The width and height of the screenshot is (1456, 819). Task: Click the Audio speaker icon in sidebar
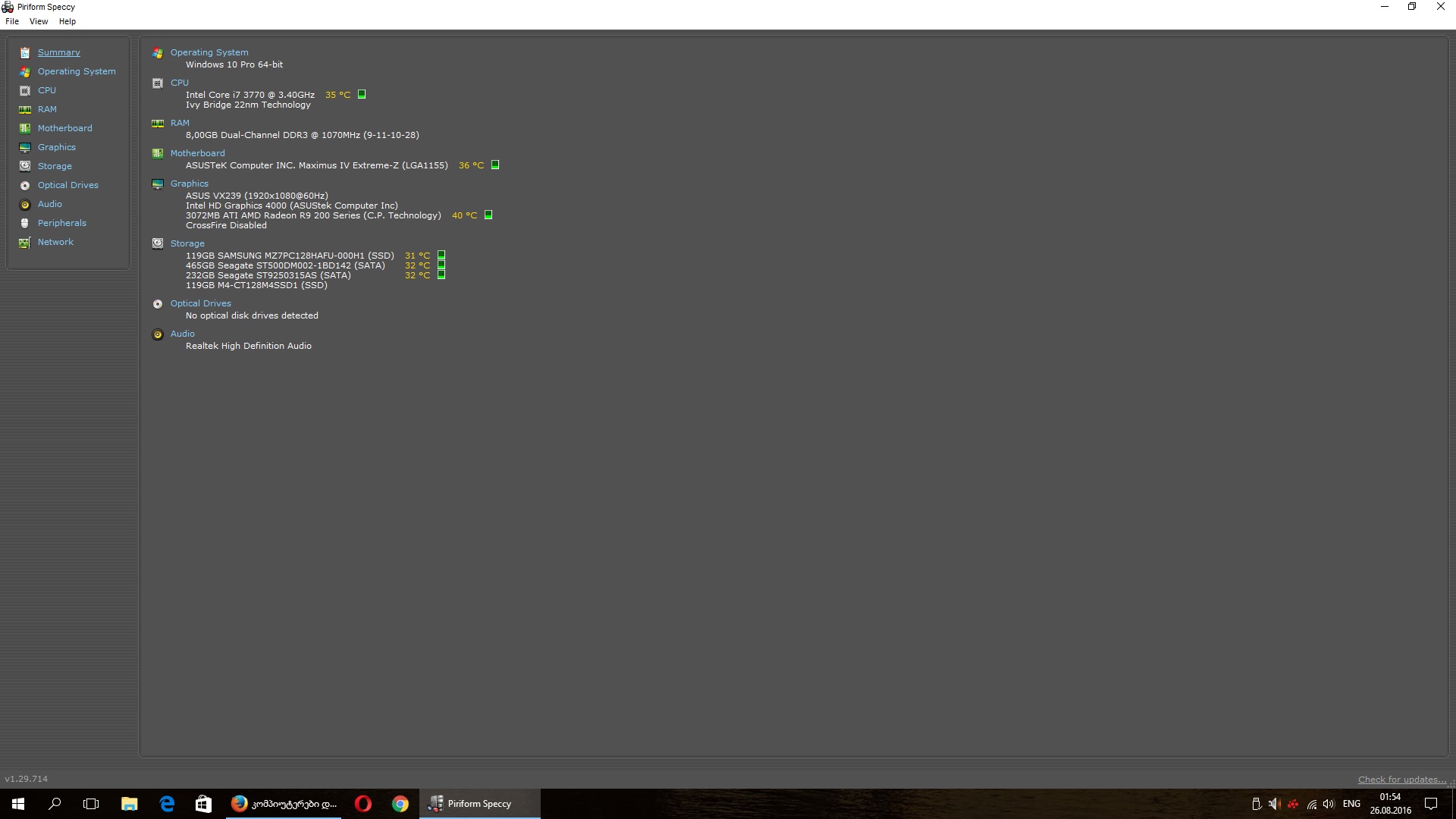pos(25,204)
